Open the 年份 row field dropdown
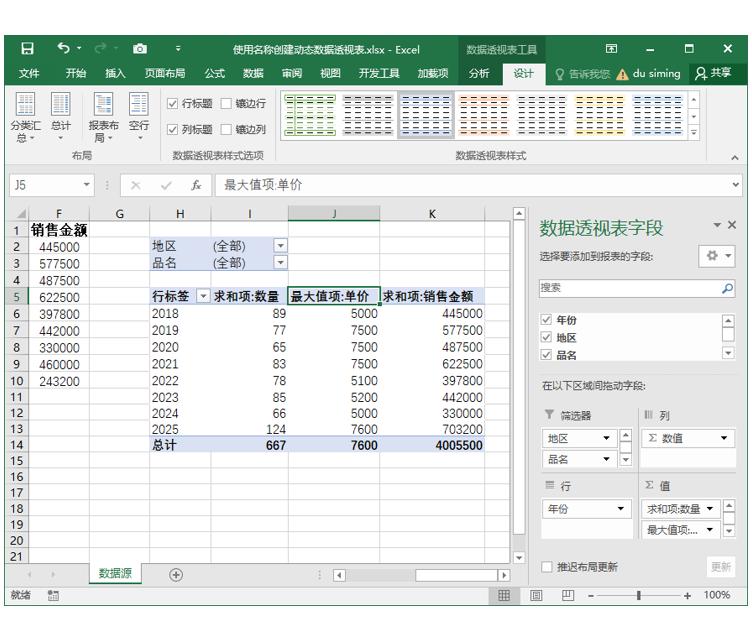Viewport: 752px width, 639px height. pyautogui.click(x=621, y=509)
